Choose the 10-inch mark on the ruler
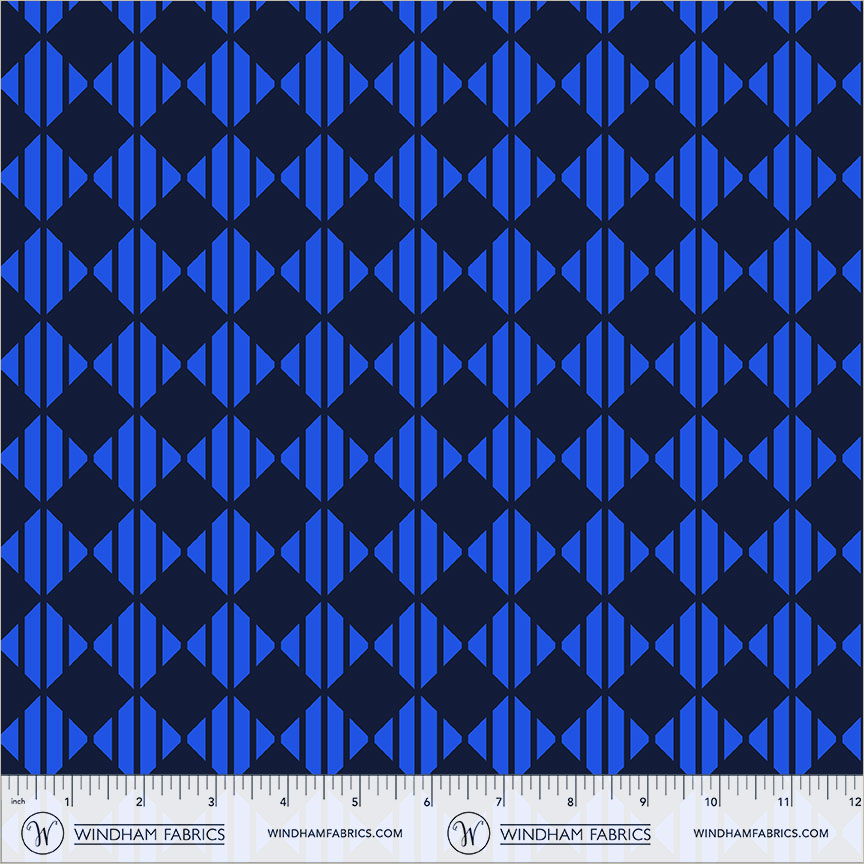864x864 pixels. (x=712, y=802)
